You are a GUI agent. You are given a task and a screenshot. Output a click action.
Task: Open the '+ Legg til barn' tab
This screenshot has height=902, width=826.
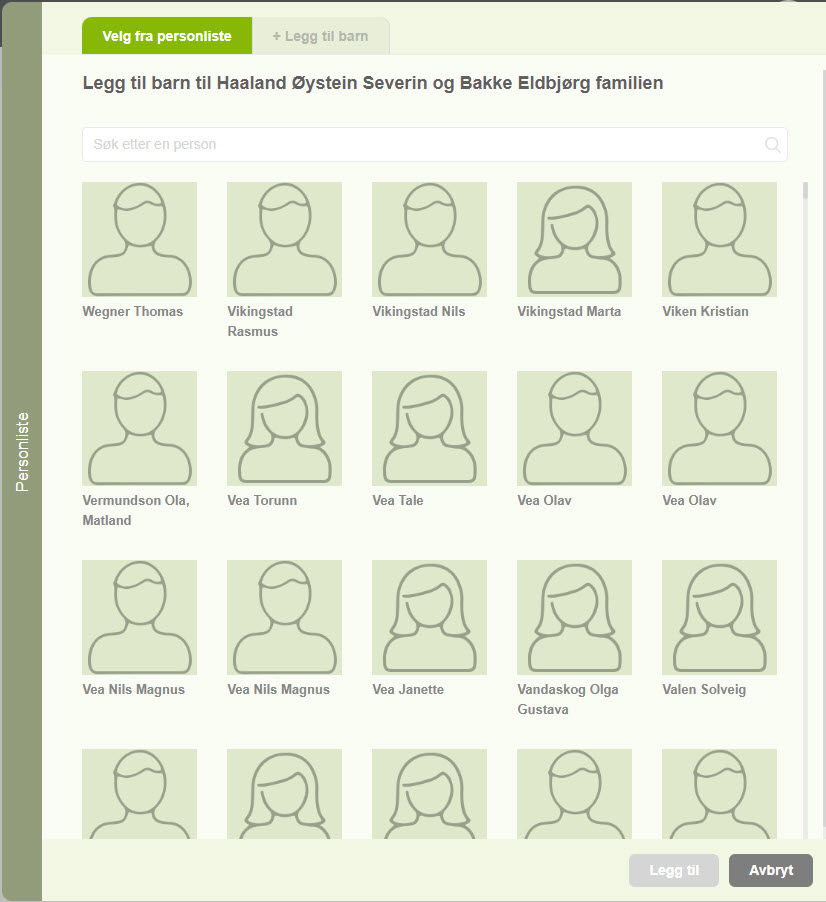pyautogui.click(x=320, y=36)
